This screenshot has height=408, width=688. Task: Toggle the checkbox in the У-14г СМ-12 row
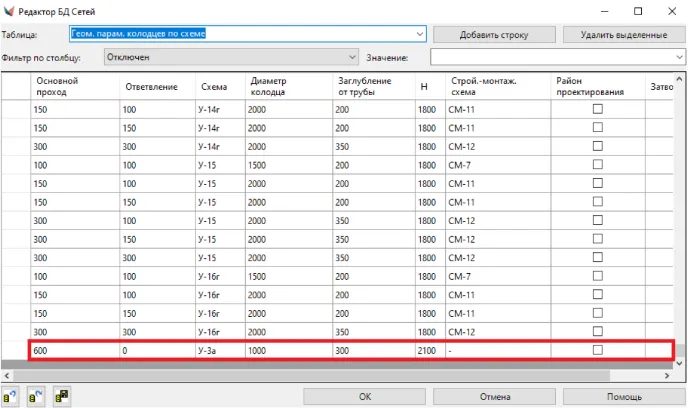click(x=598, y=146)
